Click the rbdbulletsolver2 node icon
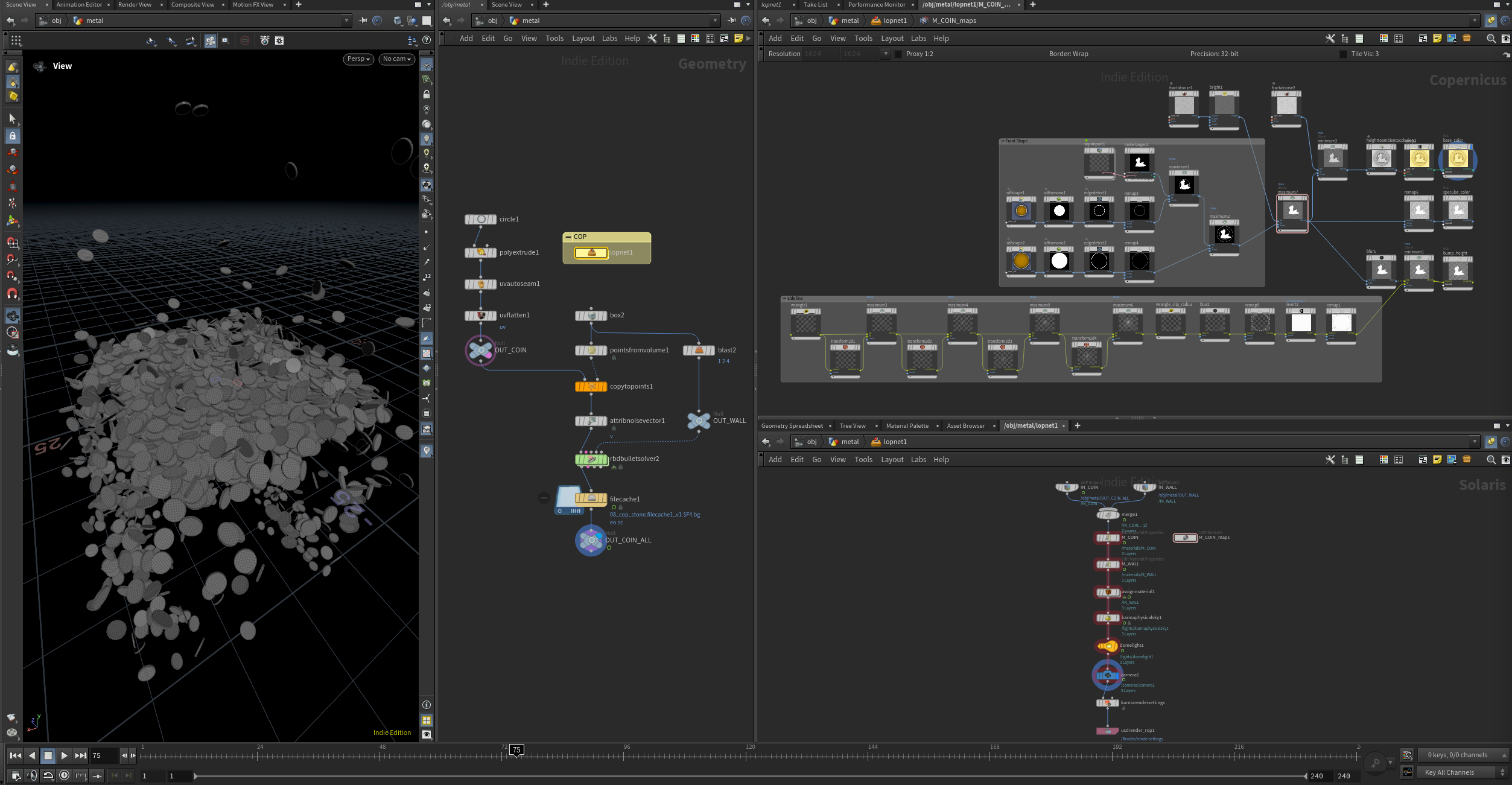This screenshot has width=1512, height=785. 591,459
